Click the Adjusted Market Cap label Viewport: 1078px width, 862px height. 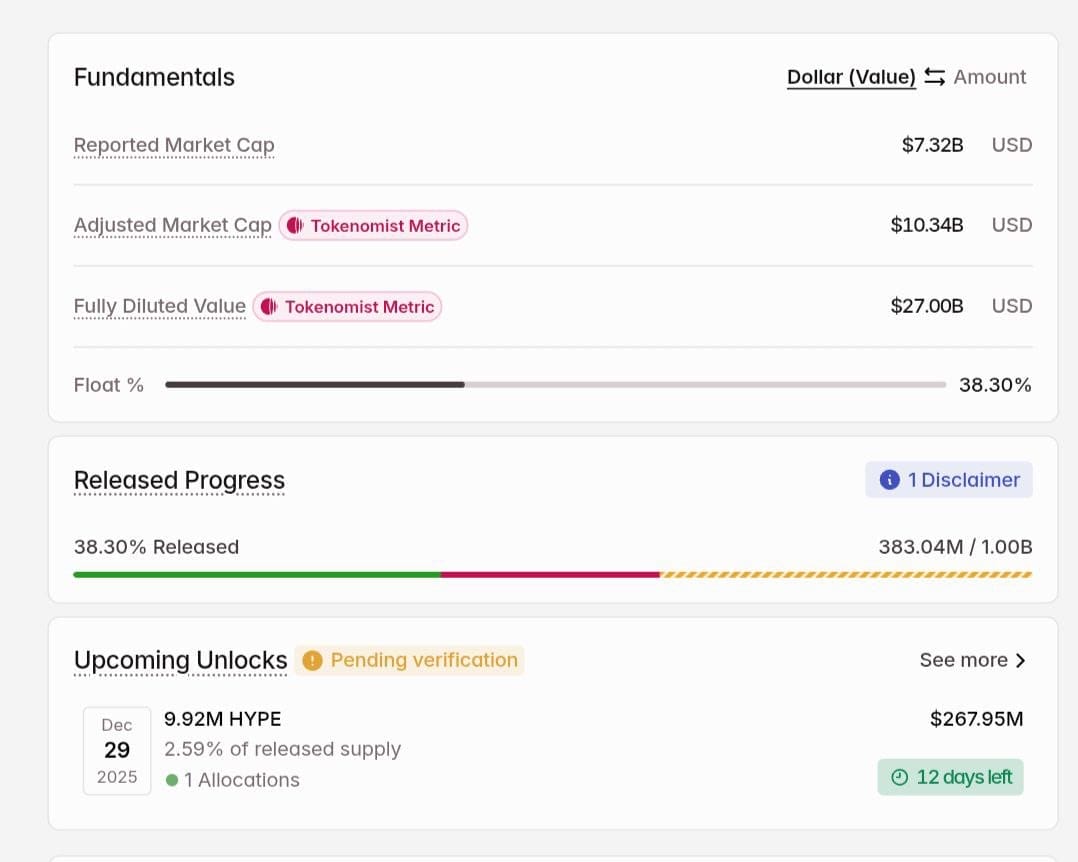click(173, 225)
